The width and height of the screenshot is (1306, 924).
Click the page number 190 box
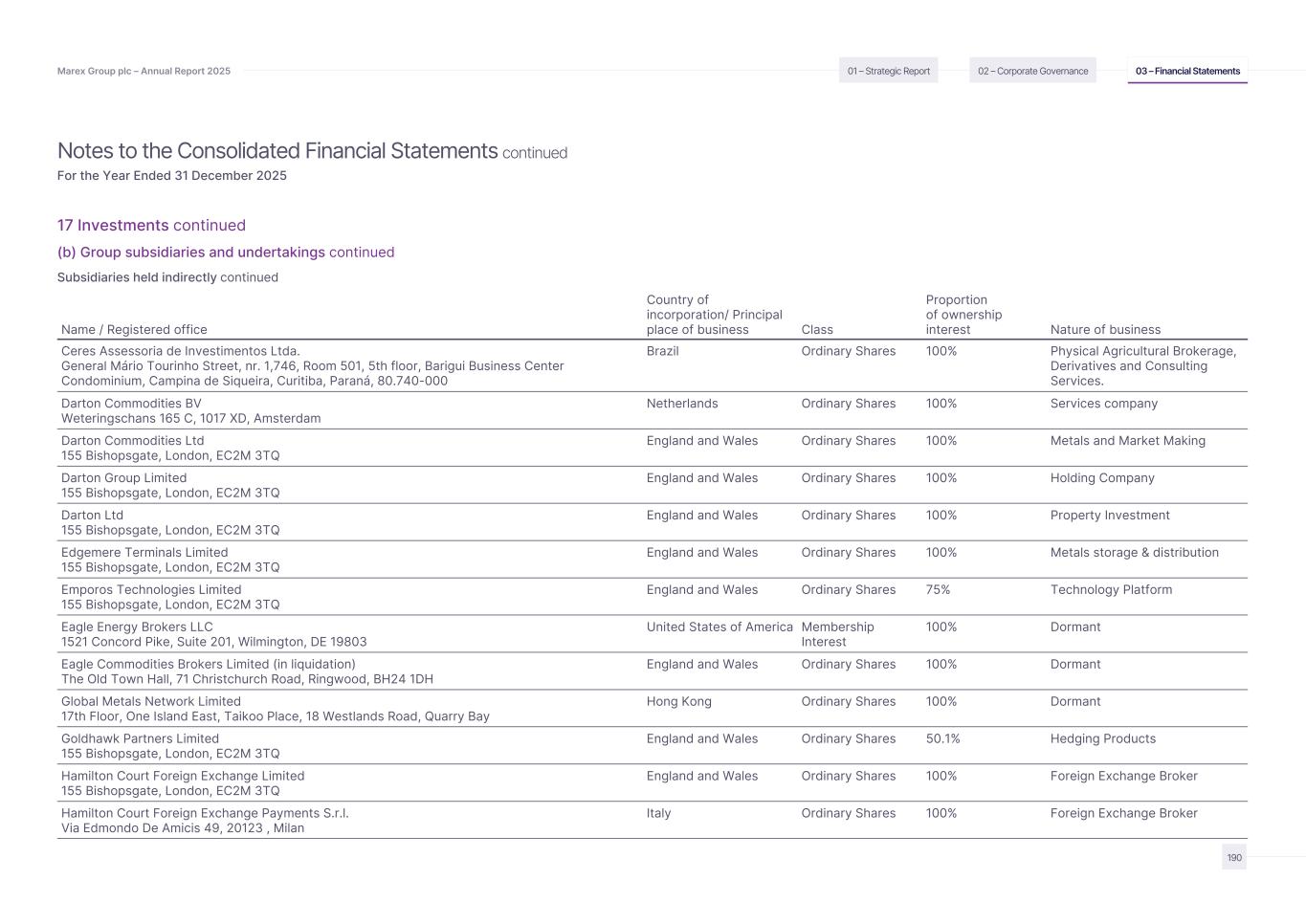pyautogui.click(x=1234, y=858)
